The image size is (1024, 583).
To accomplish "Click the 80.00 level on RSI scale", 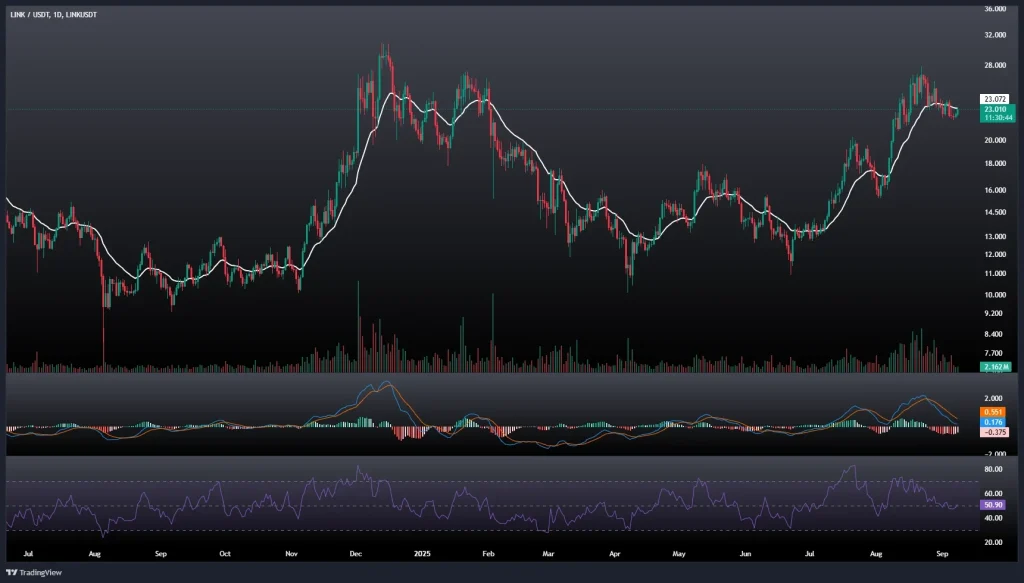I will tap(994, 469).
